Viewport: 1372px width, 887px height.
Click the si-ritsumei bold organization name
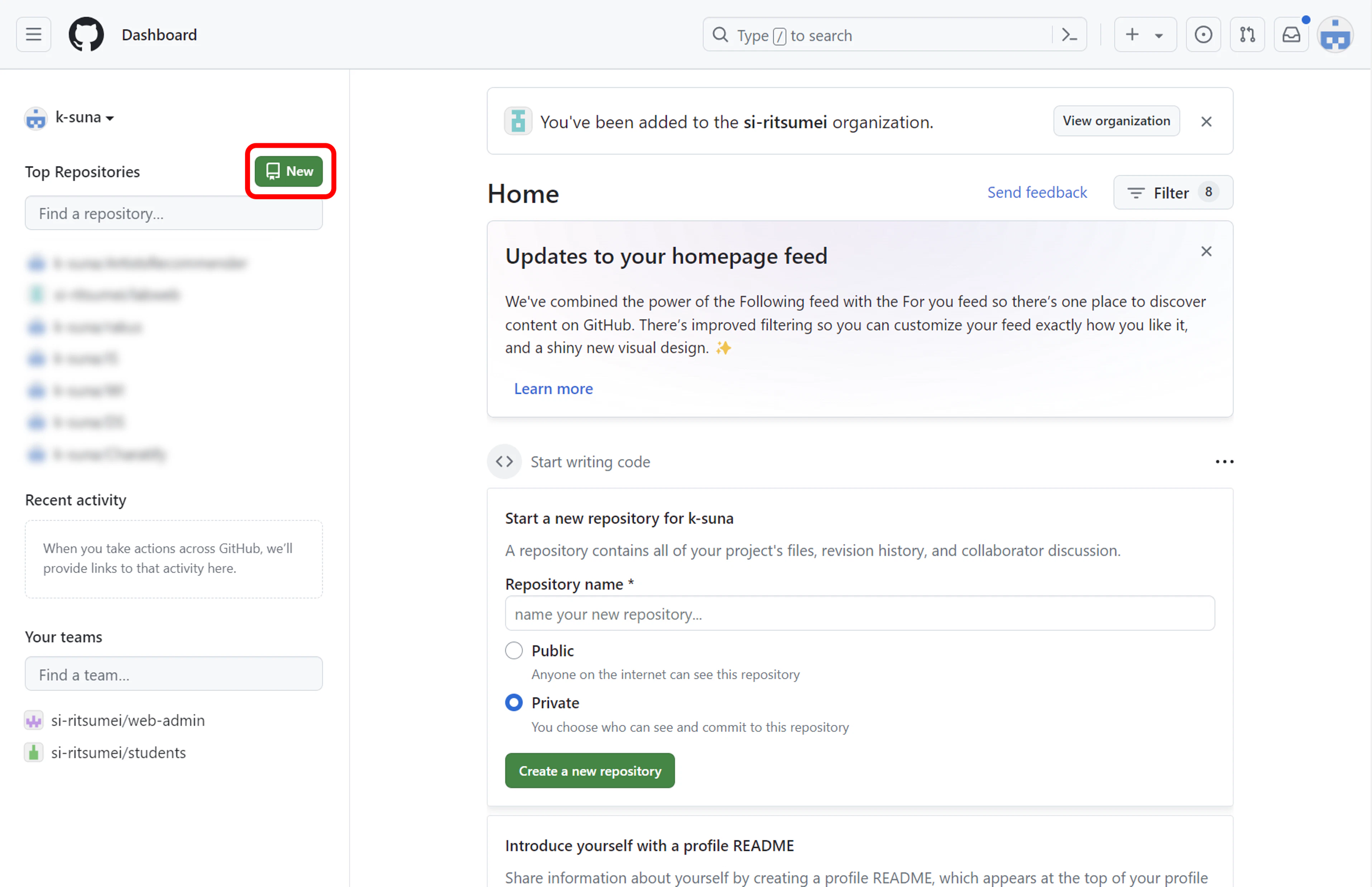point(785,121)
